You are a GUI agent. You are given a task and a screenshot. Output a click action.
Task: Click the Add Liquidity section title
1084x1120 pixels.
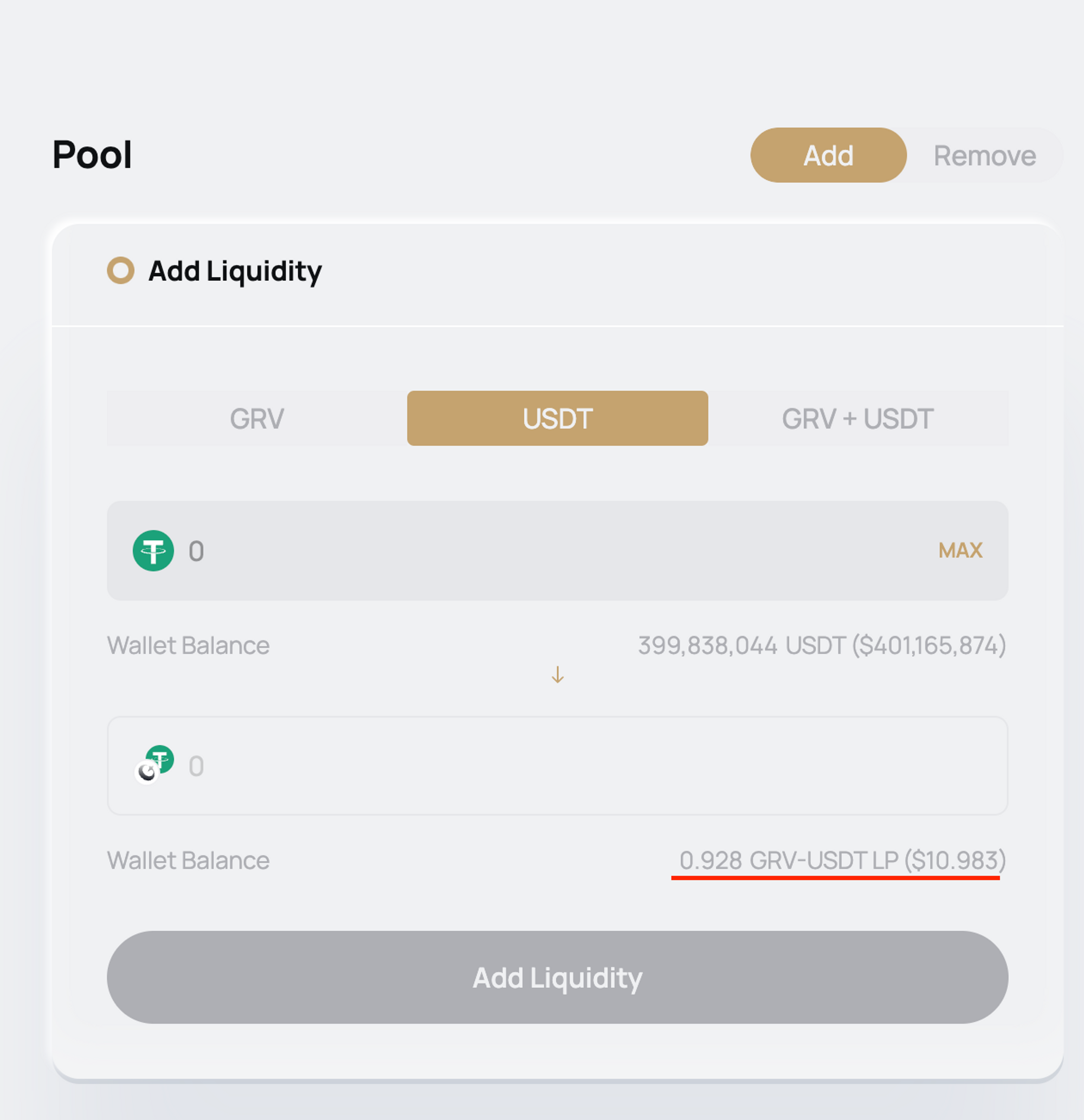[x=235, y=271]
